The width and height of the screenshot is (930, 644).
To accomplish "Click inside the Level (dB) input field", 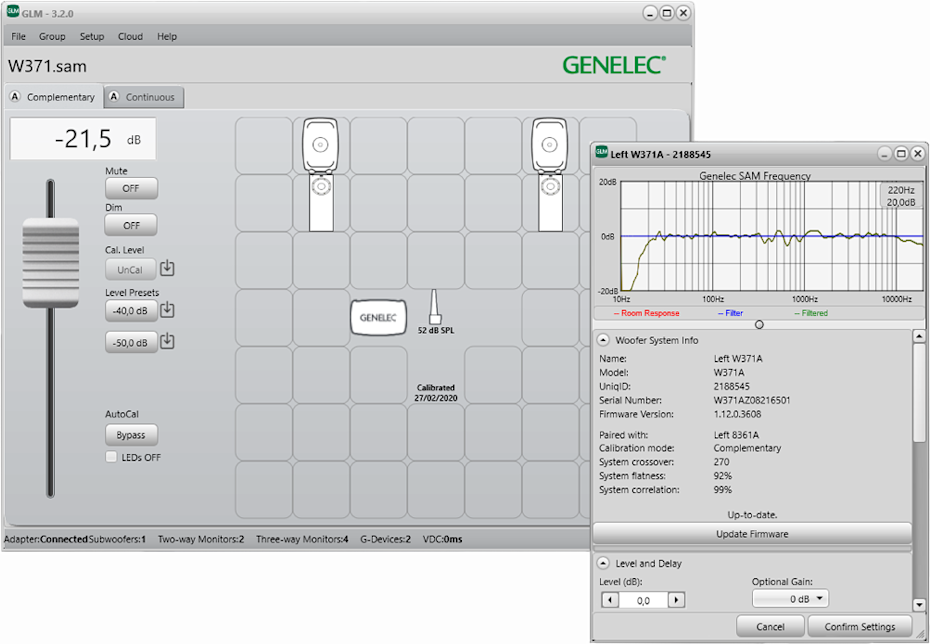I will (x=646, y=602).
